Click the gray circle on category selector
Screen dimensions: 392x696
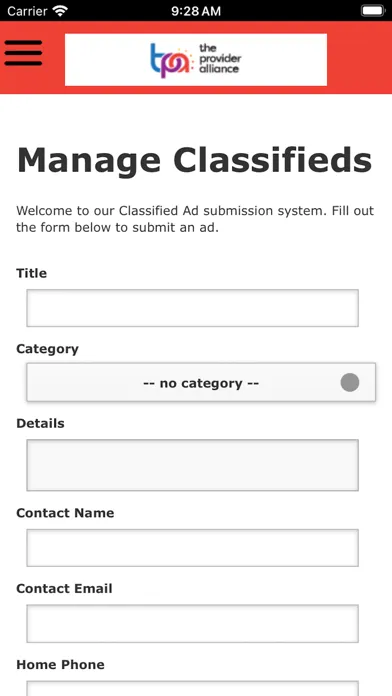350,383
